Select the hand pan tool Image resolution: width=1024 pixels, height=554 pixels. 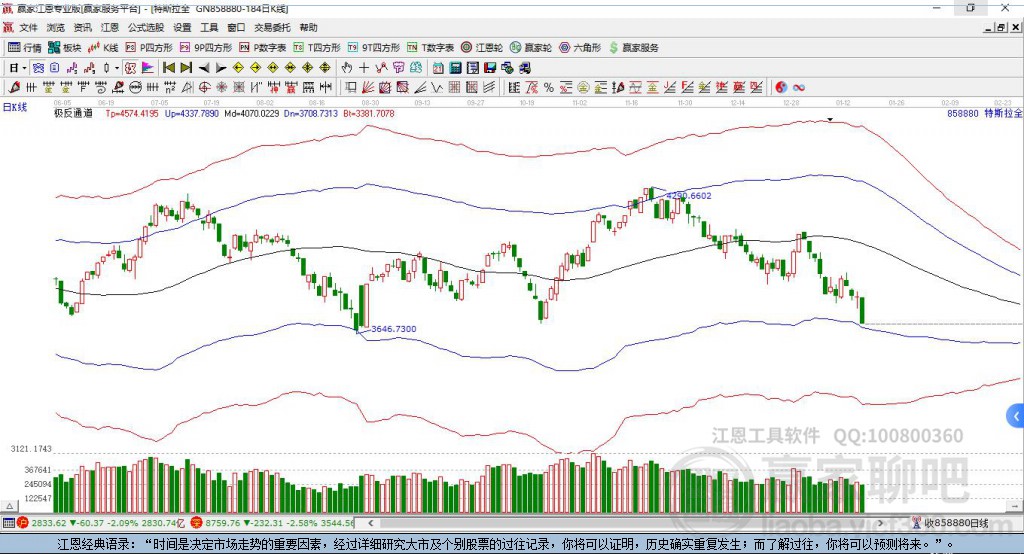coord(347,67)
